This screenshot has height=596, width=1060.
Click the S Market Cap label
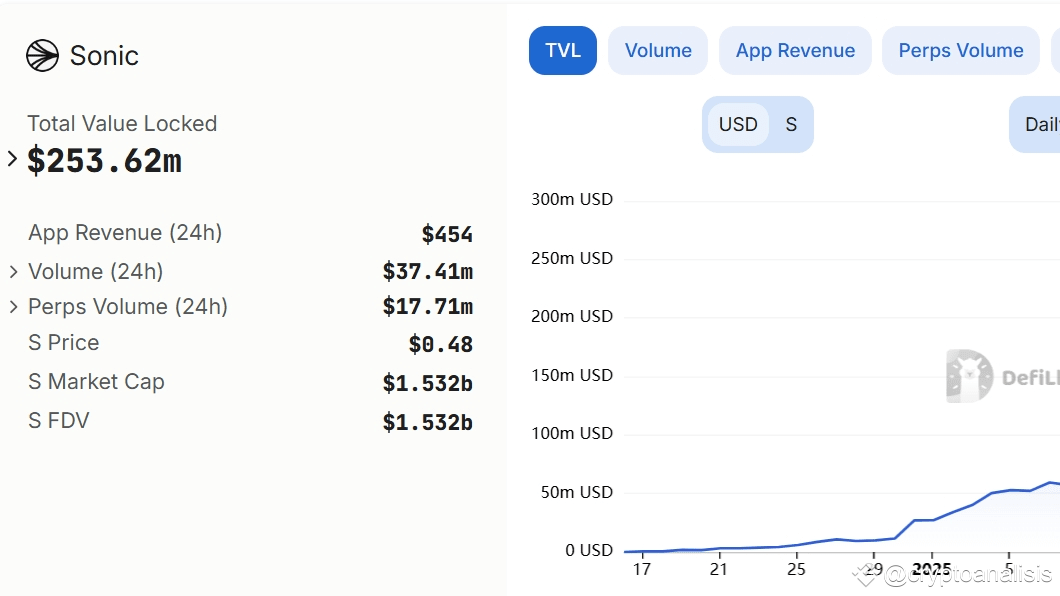96,382
